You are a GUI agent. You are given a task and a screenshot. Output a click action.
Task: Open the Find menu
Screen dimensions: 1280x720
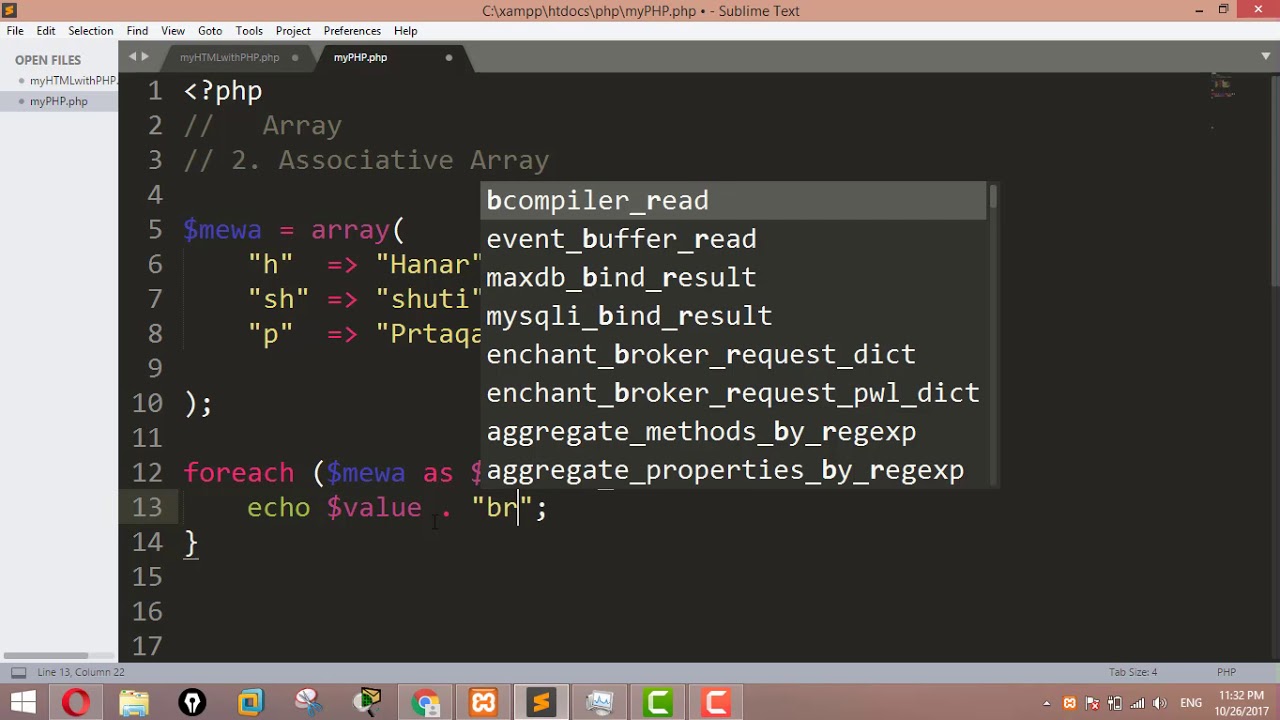(x=137, y=31)
